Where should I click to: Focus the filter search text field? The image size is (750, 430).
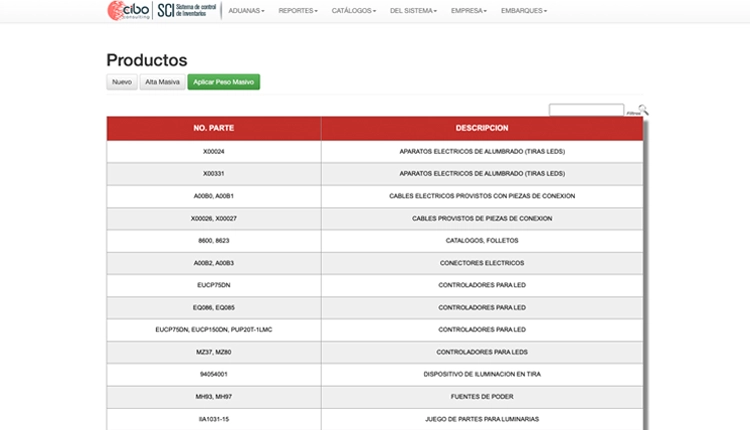(586, 110)
